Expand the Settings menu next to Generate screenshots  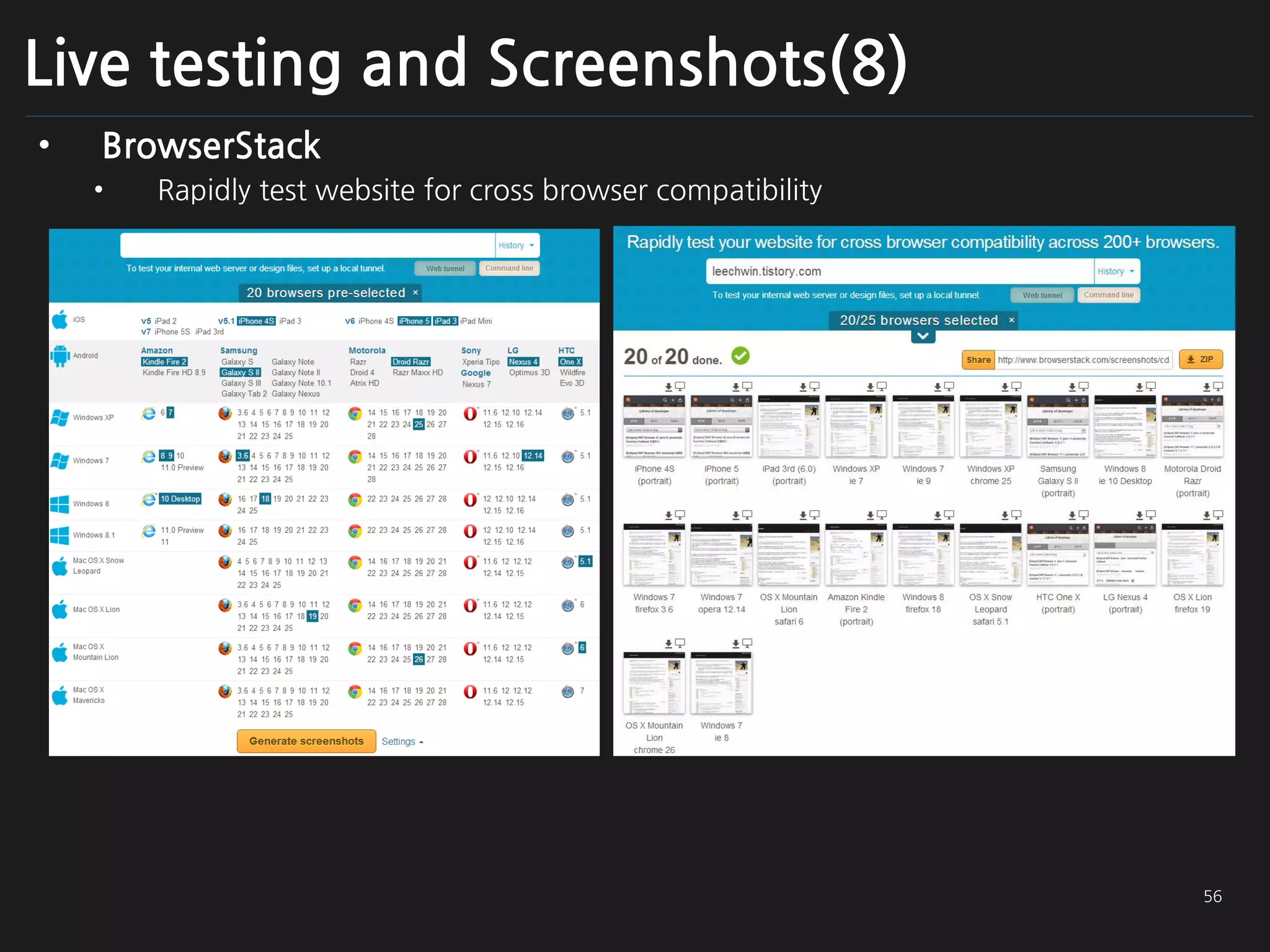tap(402, 742)
